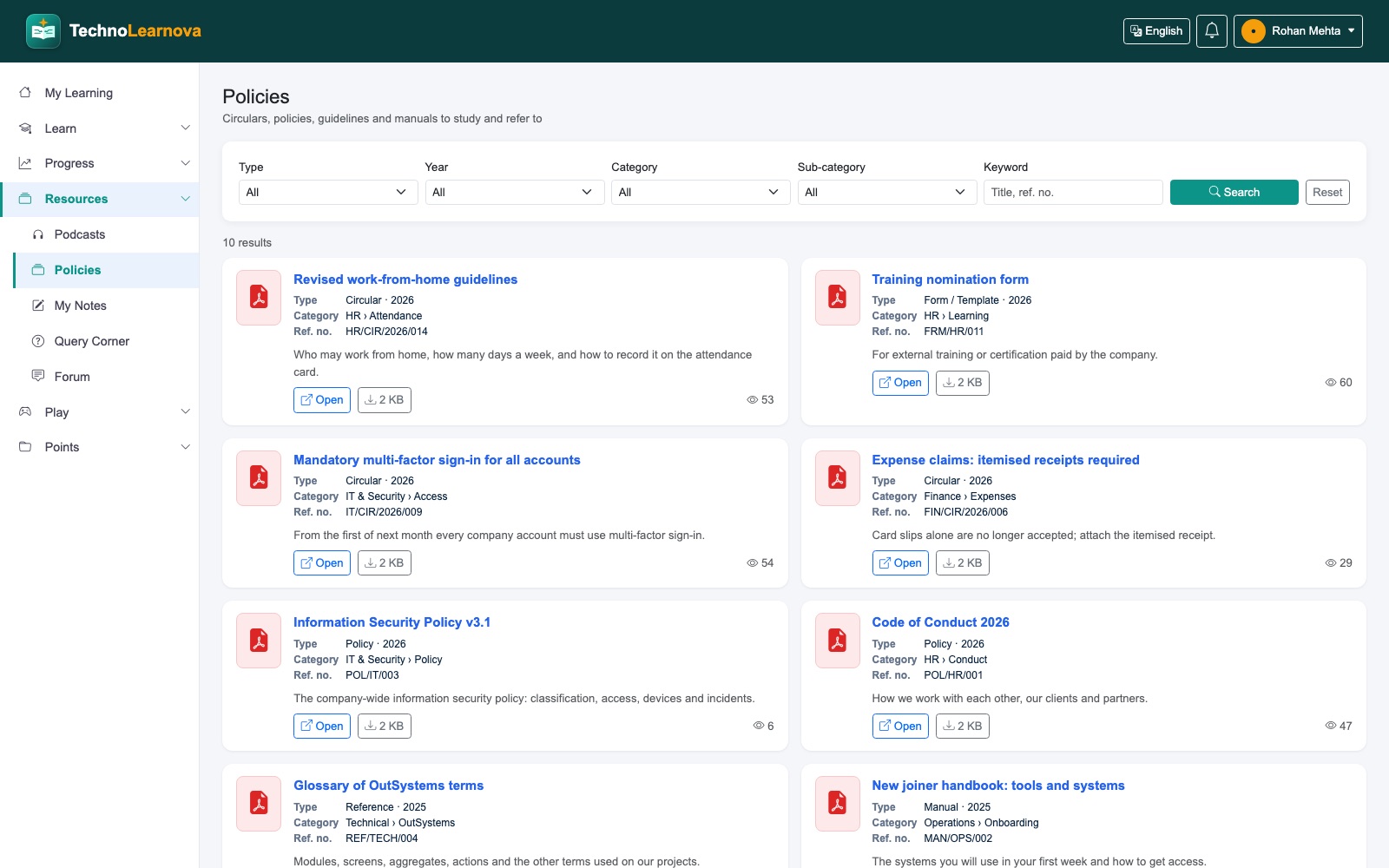
Task: Open the Type filter dropdown
Action: pos(328,192)
